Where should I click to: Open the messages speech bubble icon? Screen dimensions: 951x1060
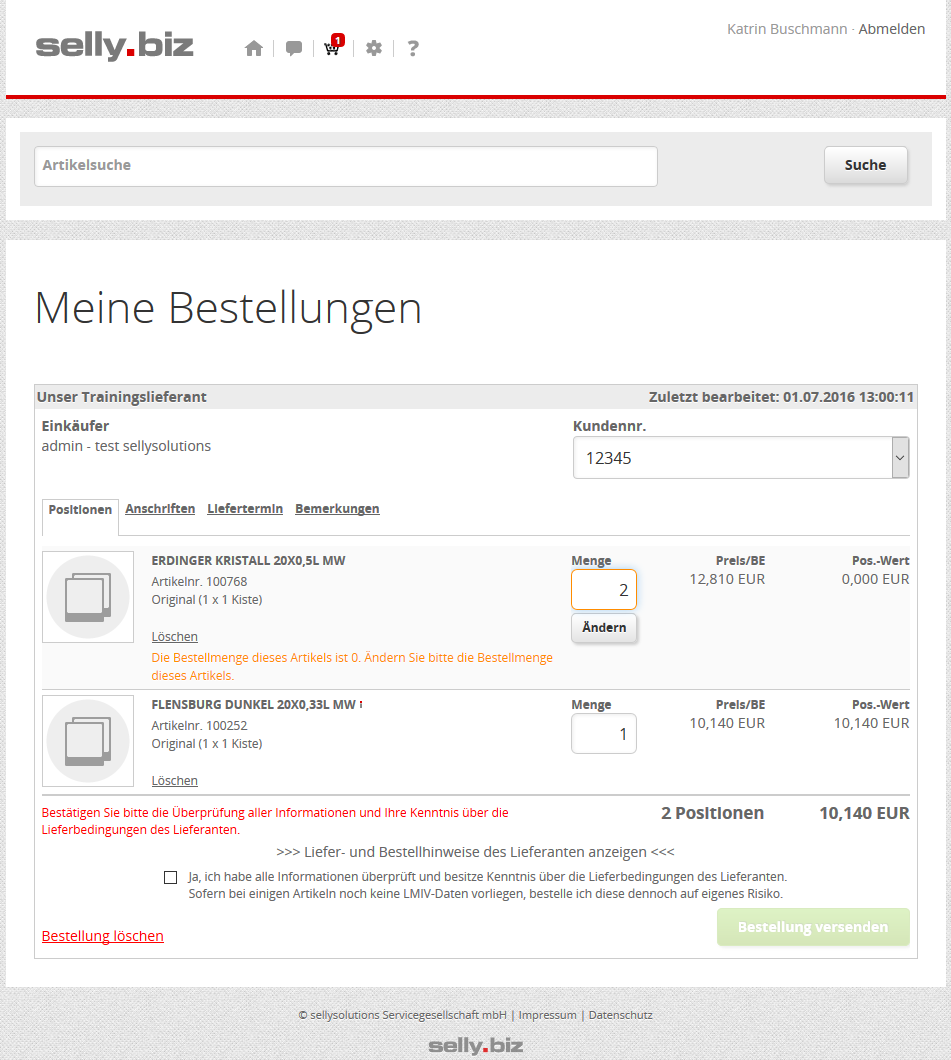(x=293, y=48)
